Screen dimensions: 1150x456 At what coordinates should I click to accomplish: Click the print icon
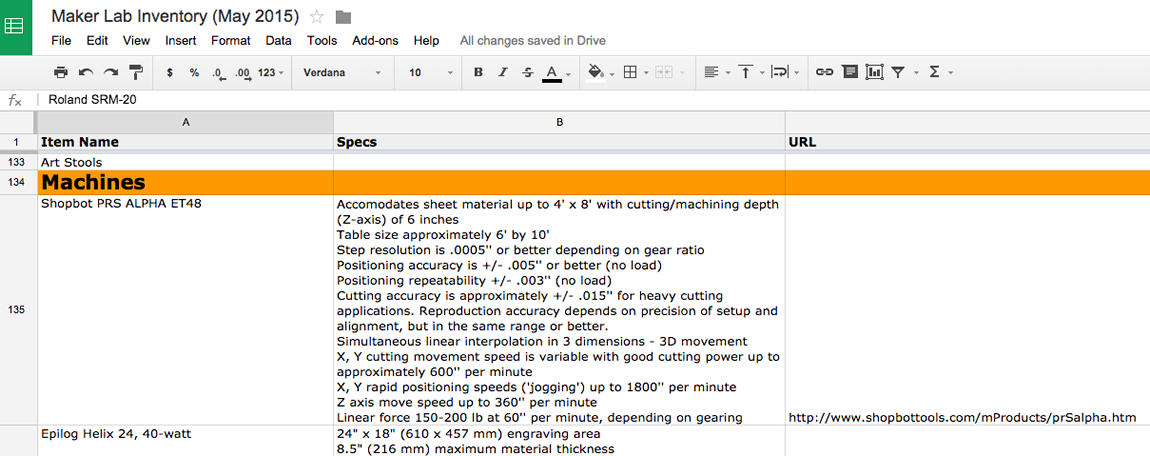click(61, 72)
